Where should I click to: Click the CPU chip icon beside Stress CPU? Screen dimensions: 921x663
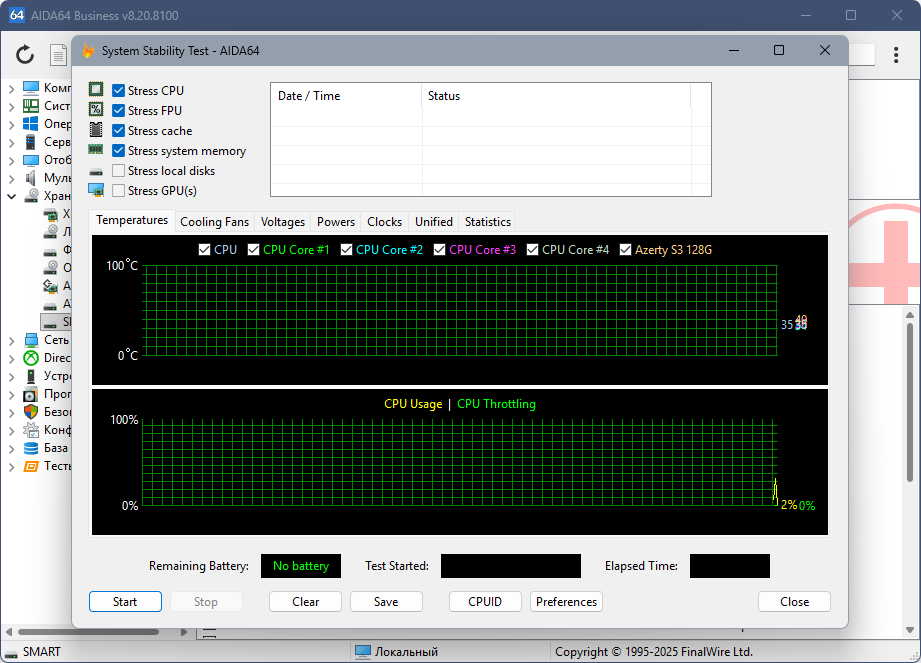coord(96,90)
